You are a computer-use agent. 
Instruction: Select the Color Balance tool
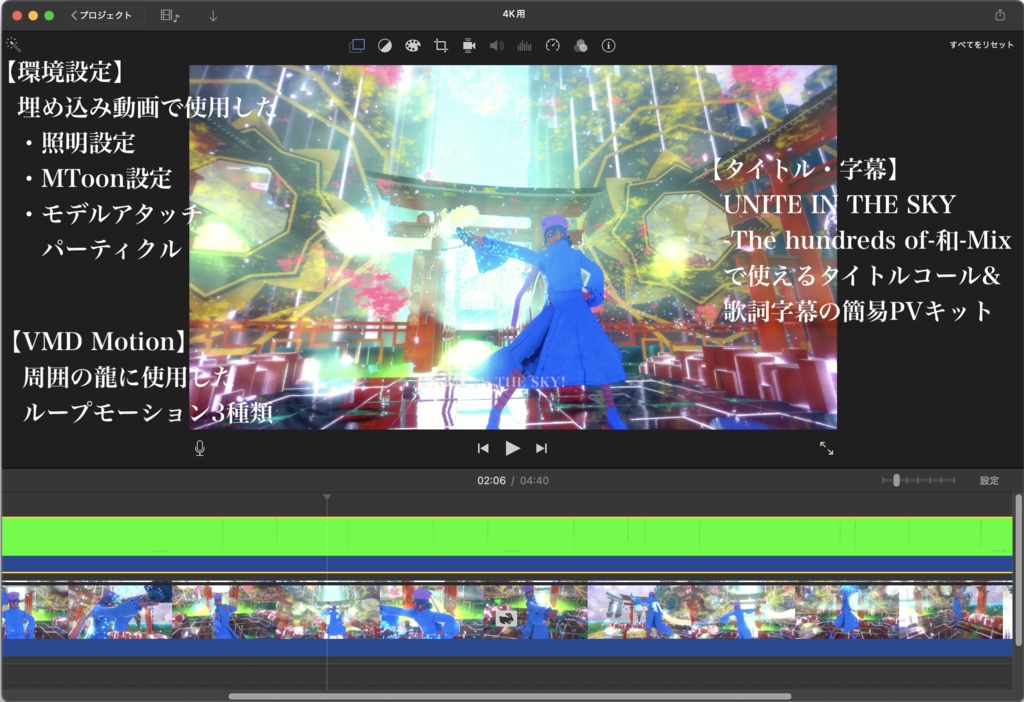[385, 45]
